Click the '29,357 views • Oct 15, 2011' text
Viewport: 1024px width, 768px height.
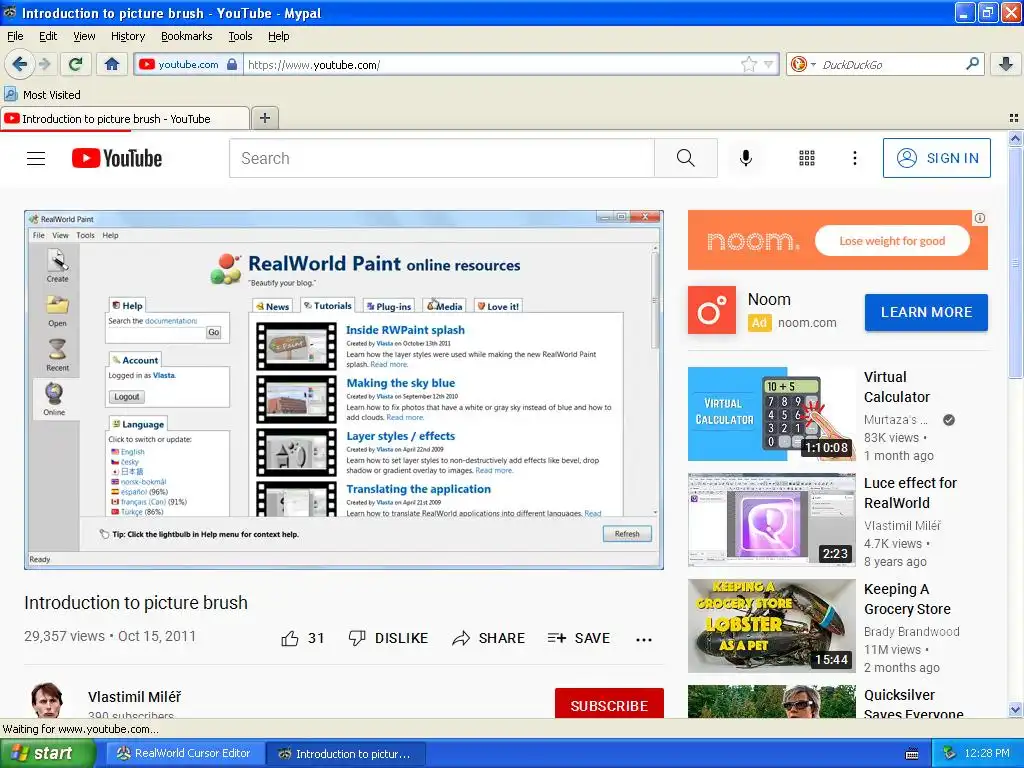coord(110,636)
